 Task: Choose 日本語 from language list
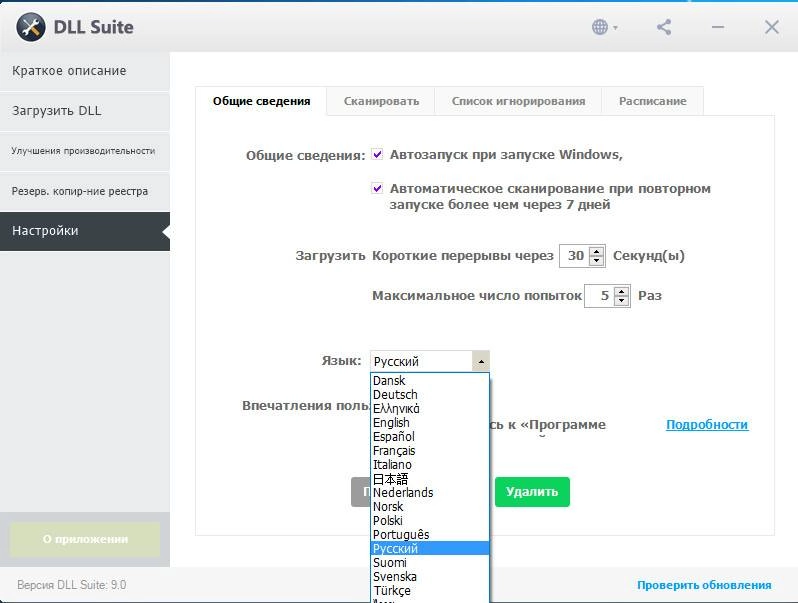click(x=430, y=479)
